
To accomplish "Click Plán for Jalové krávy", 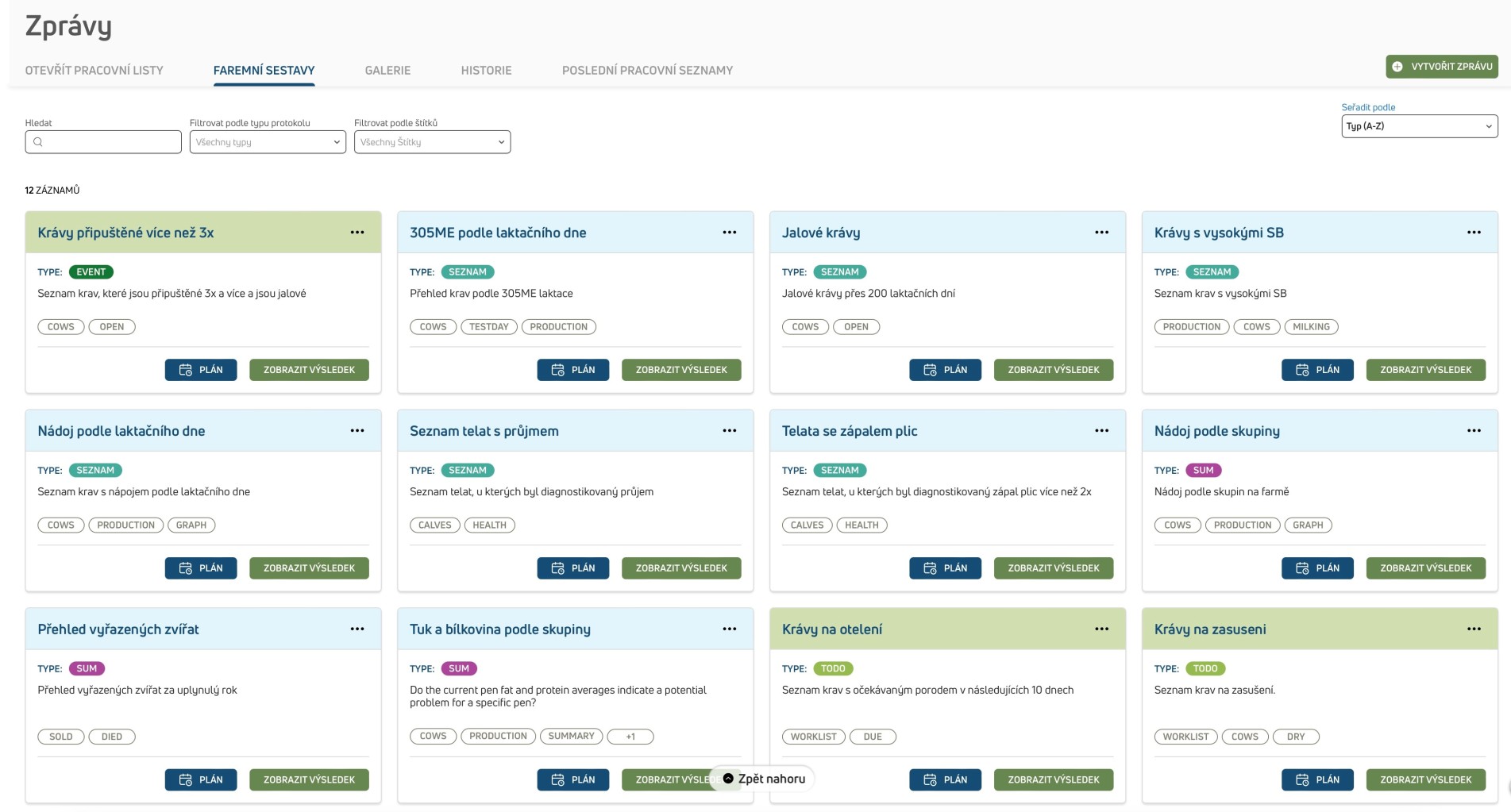I will pos(946,370).
